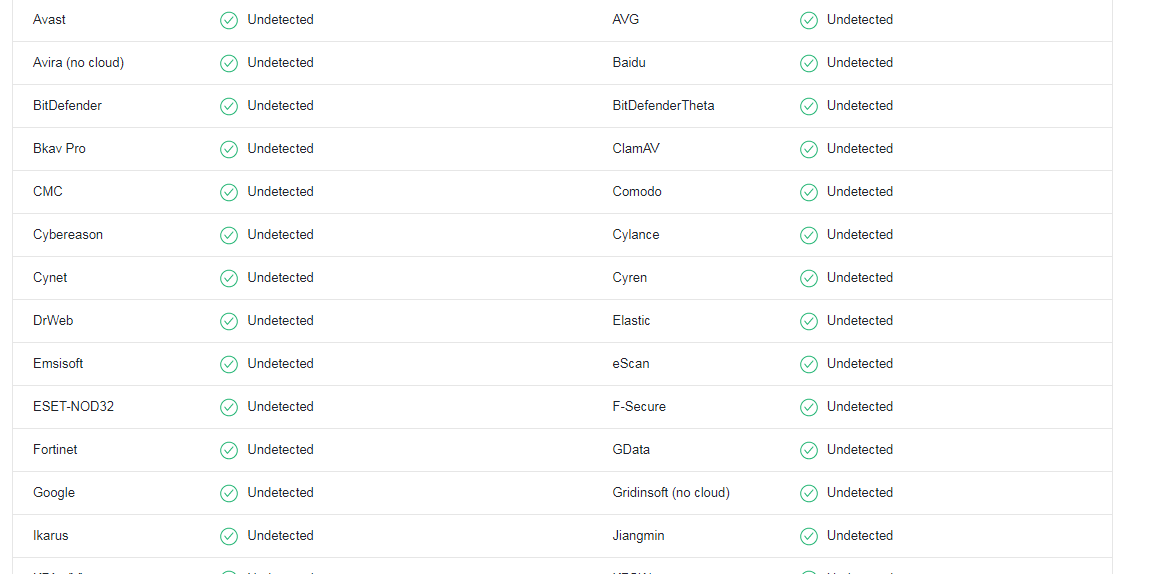Image resolution: width=1157 pixels, height=574 pixels.
Task: Click the green check icon beside Avast
Action: pos(229,20)
